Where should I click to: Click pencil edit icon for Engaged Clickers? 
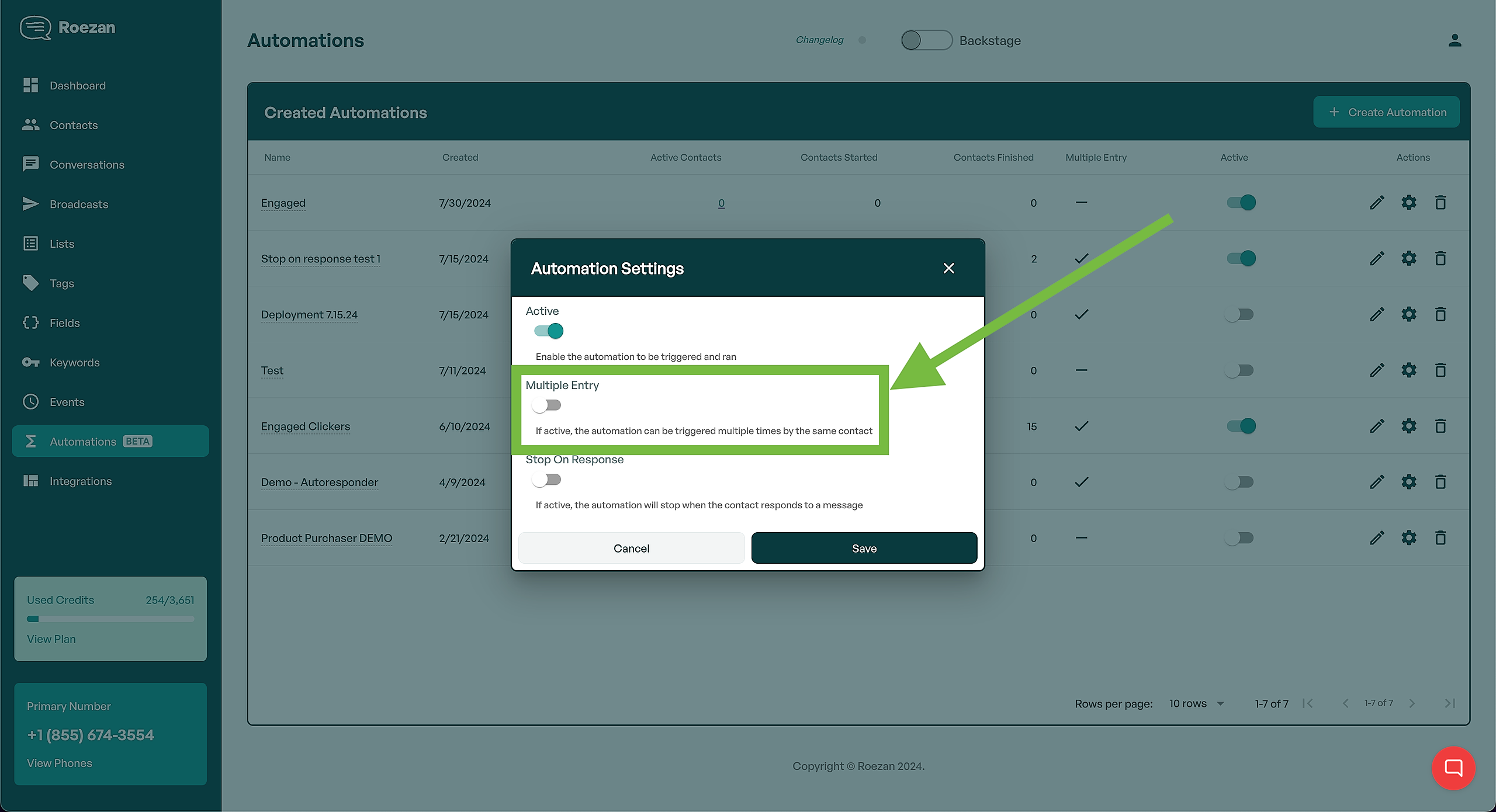coord(1377,426)
